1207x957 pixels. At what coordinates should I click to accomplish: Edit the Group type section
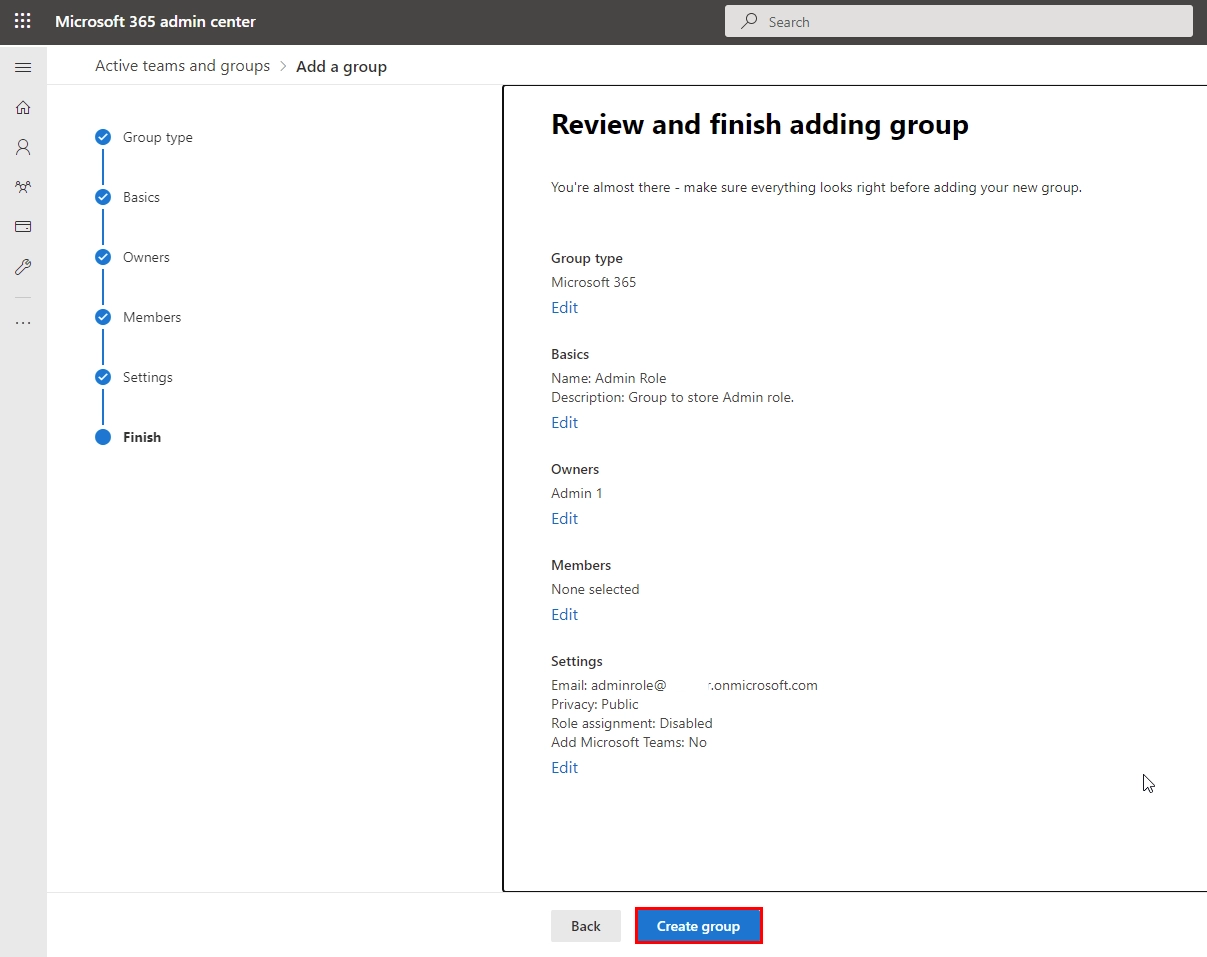564,307
